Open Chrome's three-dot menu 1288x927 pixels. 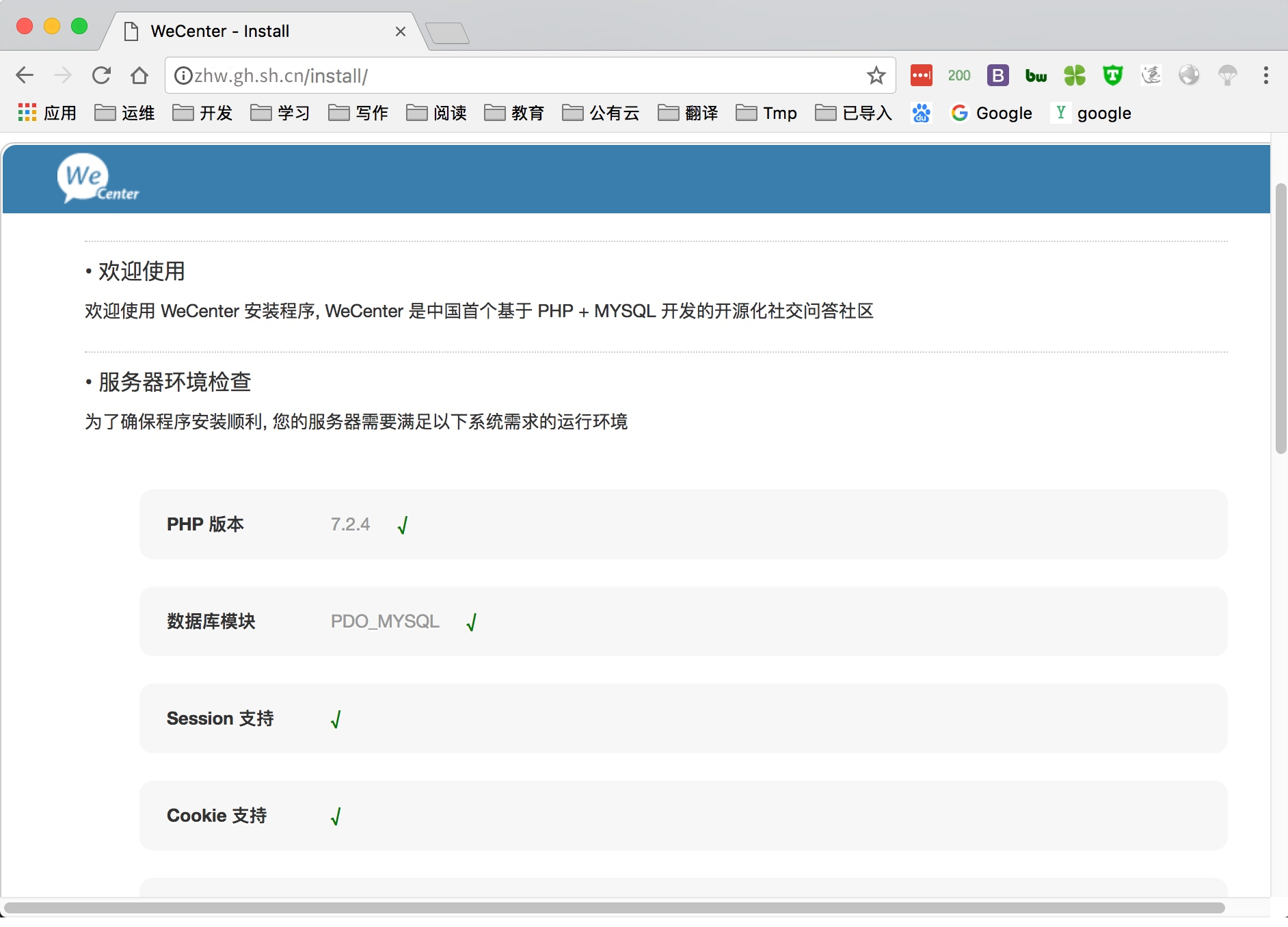[x=1265, y=75]
